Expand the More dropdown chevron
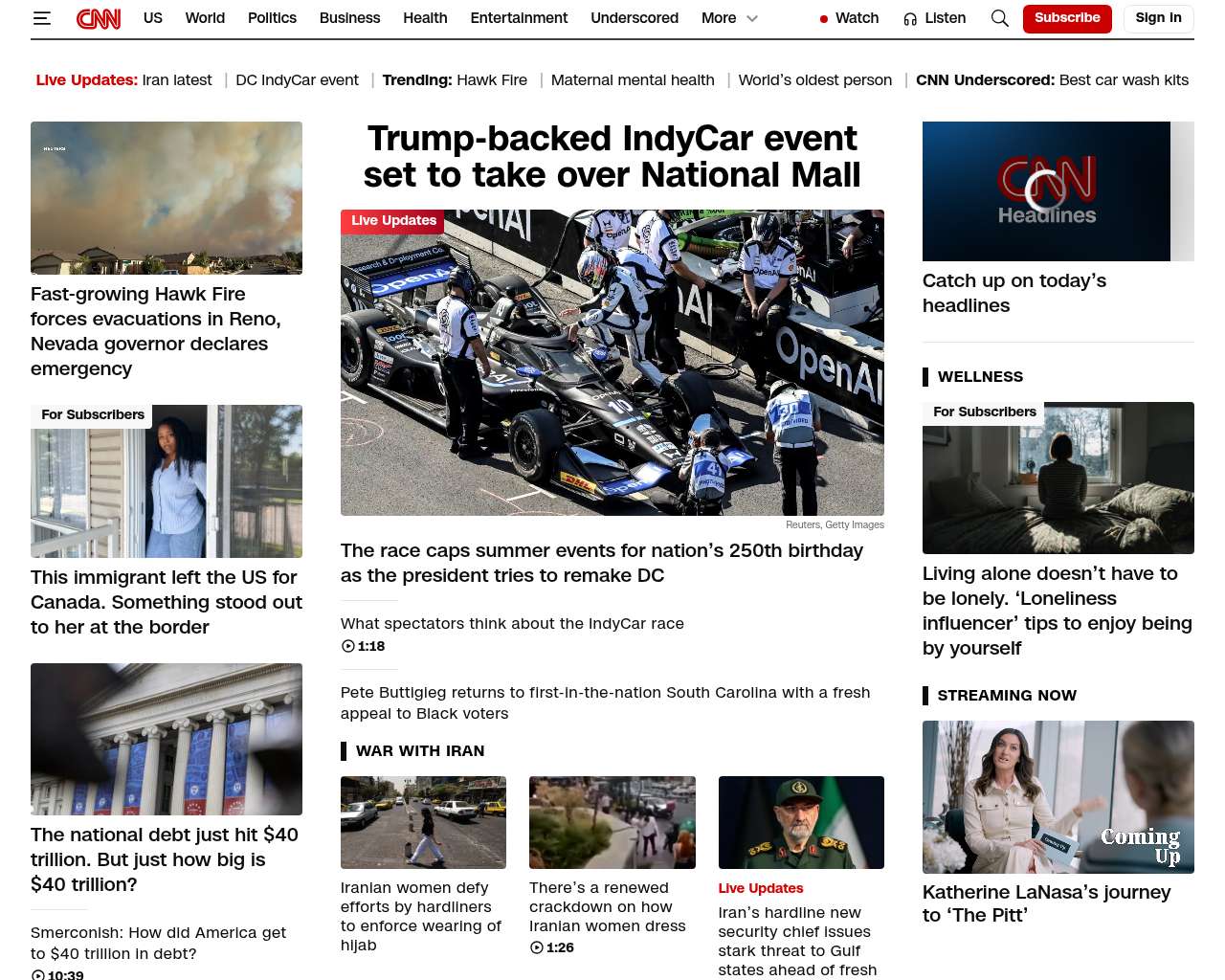1225x980 pixels. point(752,18)
